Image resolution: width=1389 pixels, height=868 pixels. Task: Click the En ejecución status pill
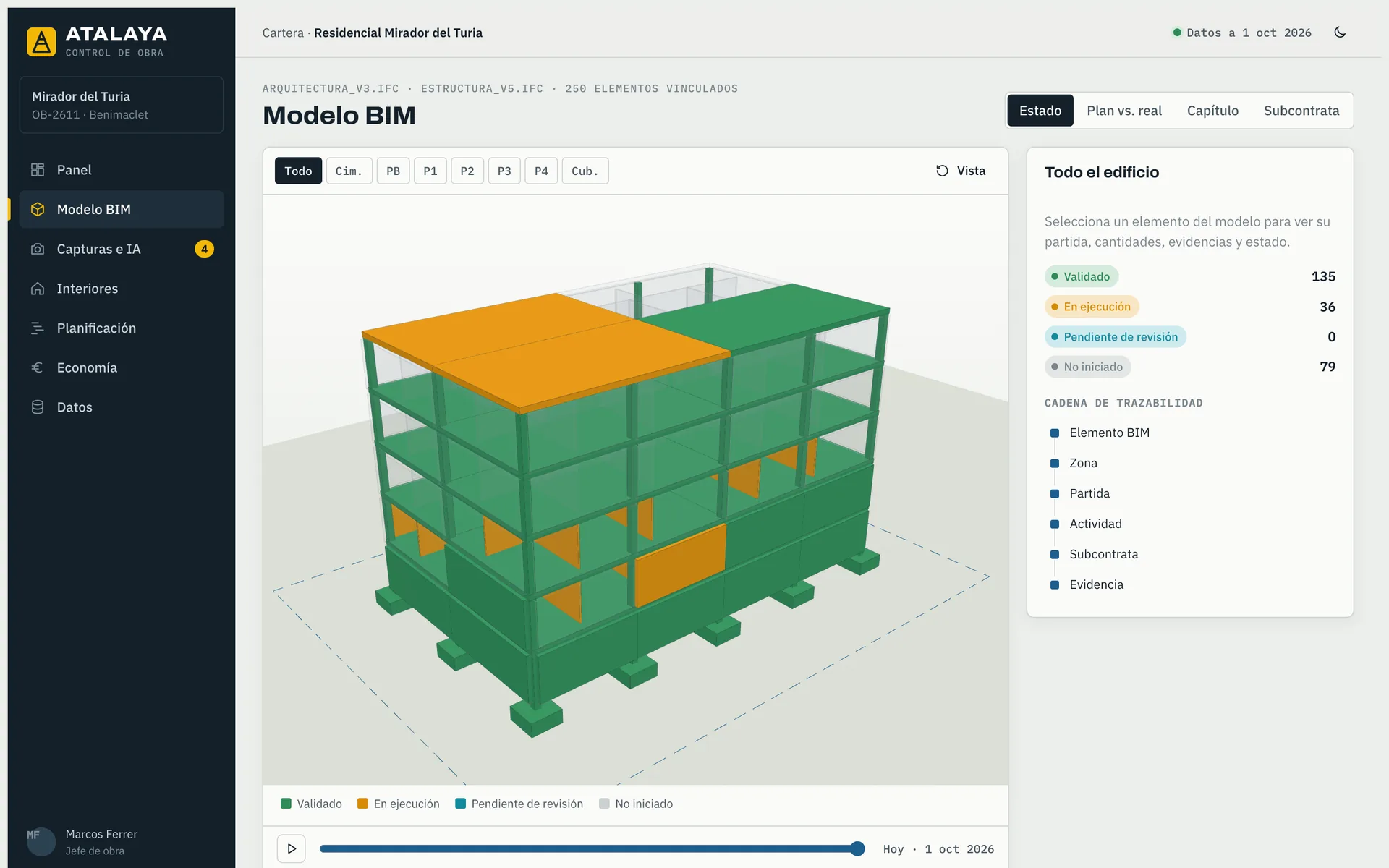tap(1092, 307)
